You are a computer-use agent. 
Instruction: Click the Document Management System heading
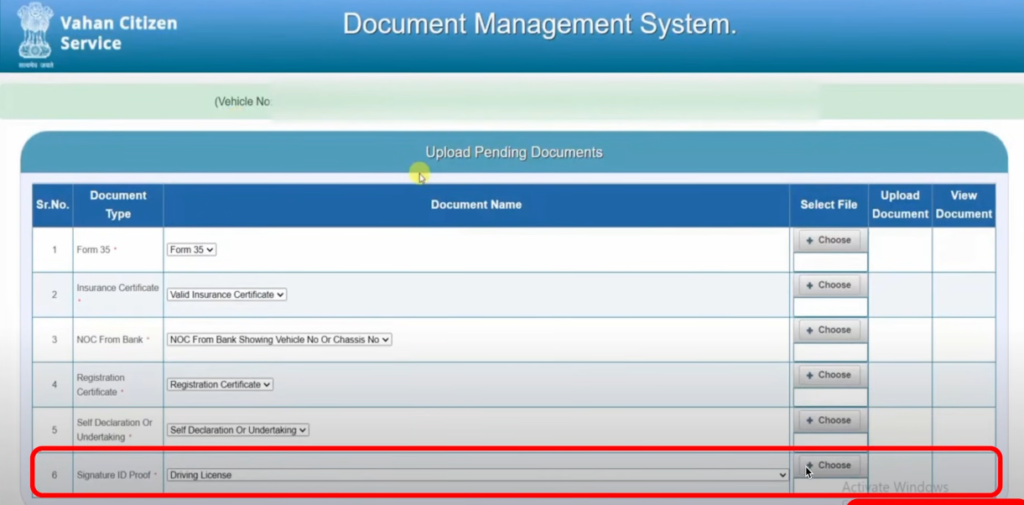click(539, 25)
